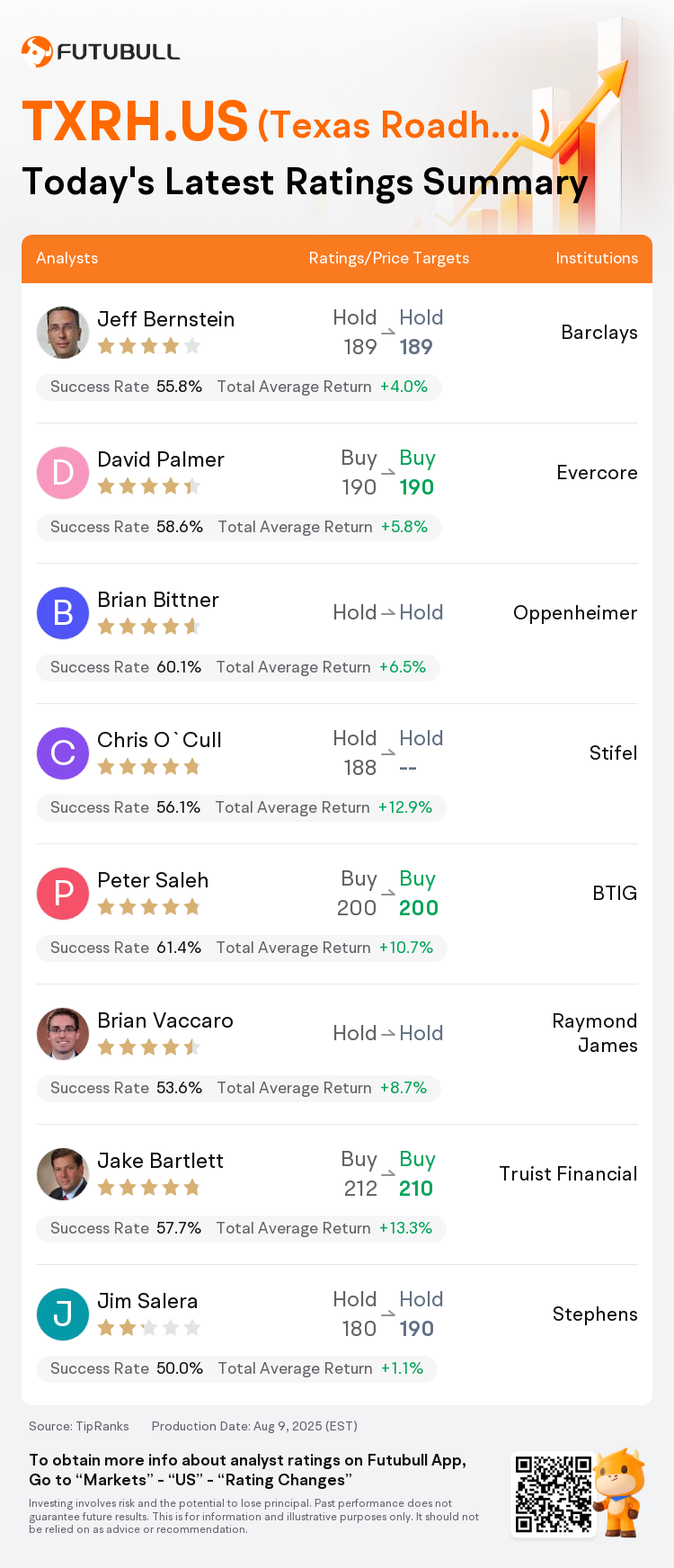Screen dimensions: 674x1568
Task: Select the Ratings/Price Targets column header
Action: [x=389, y=258]
